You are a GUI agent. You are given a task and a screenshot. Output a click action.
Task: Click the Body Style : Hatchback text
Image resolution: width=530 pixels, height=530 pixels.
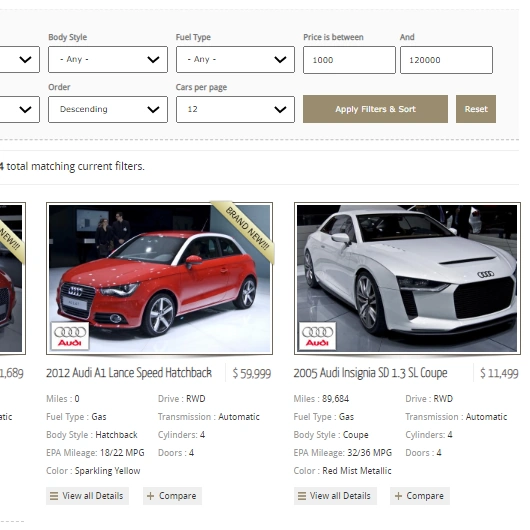92,435
